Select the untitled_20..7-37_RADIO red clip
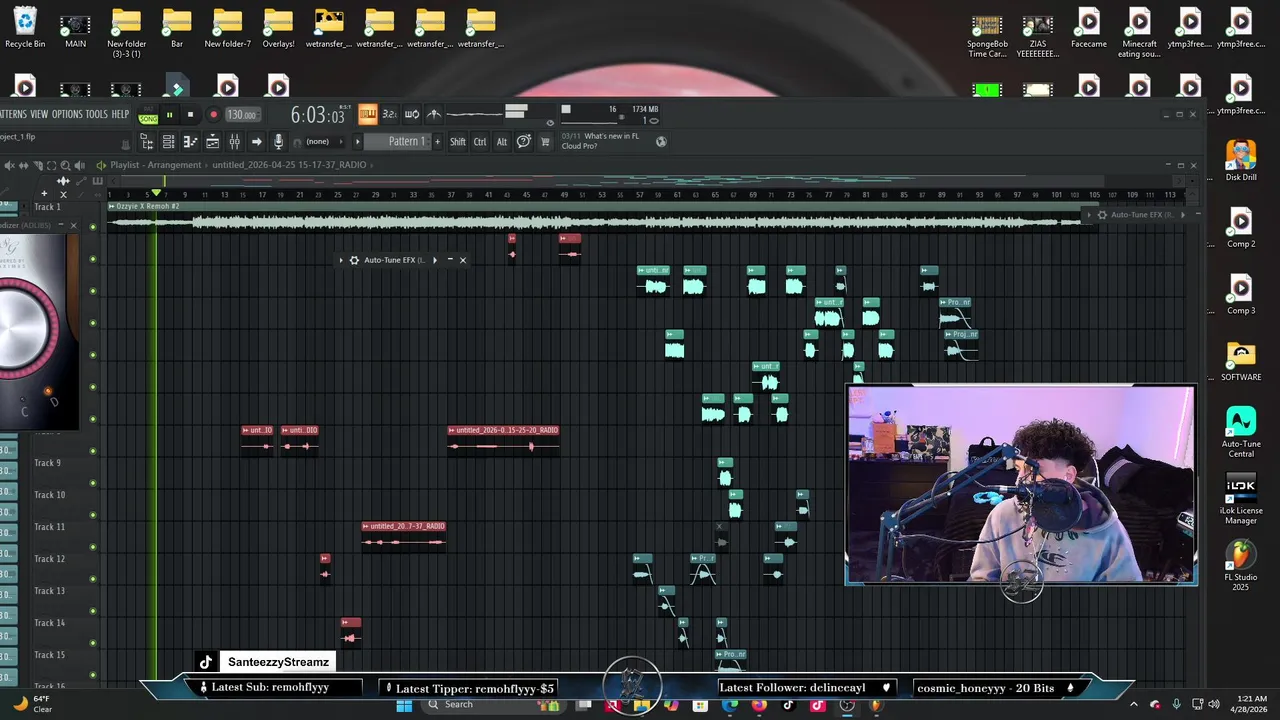Screen dimensions: 1280x720 click(x=403, y=536)
